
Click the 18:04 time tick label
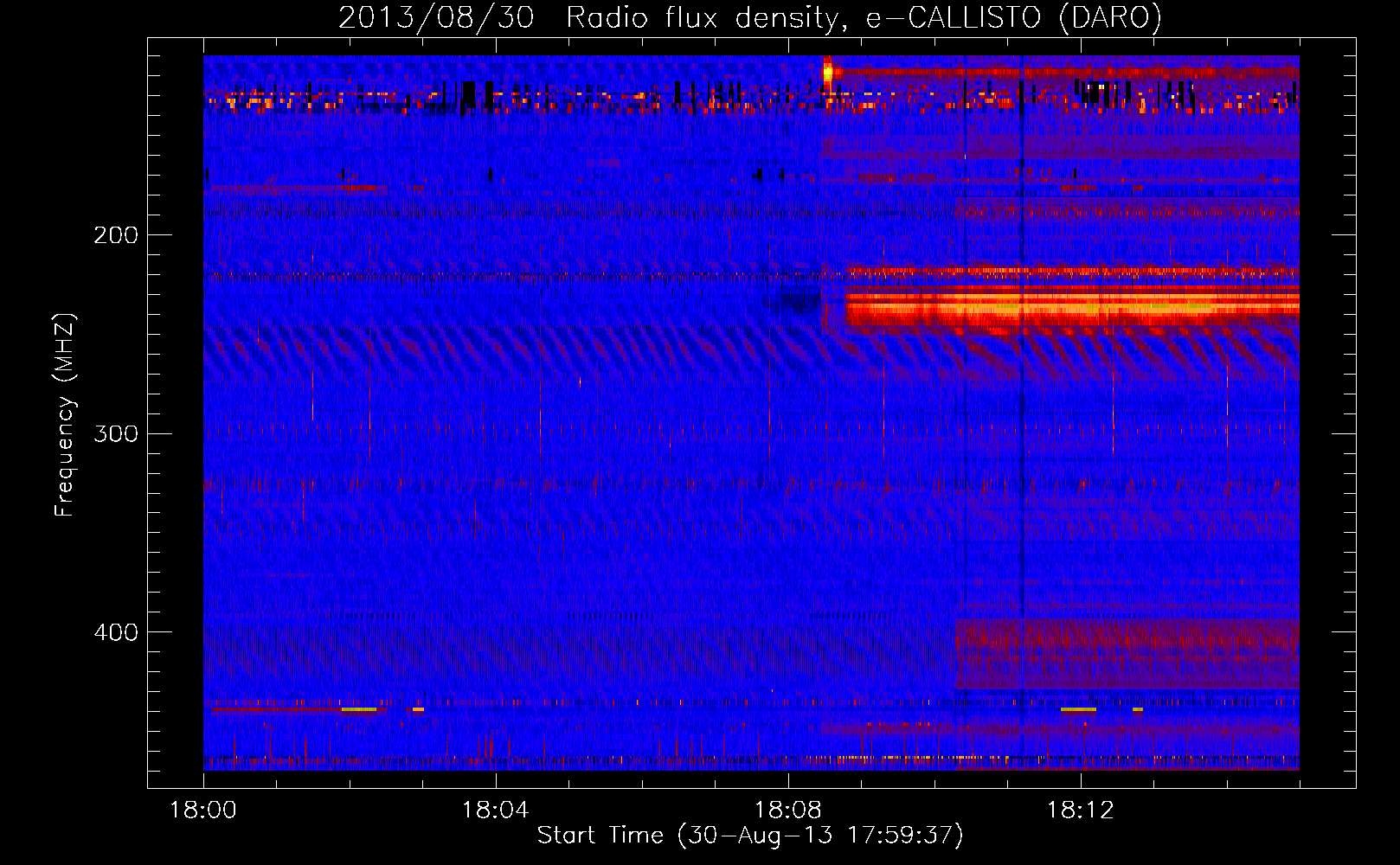click(x=496, y=811)
